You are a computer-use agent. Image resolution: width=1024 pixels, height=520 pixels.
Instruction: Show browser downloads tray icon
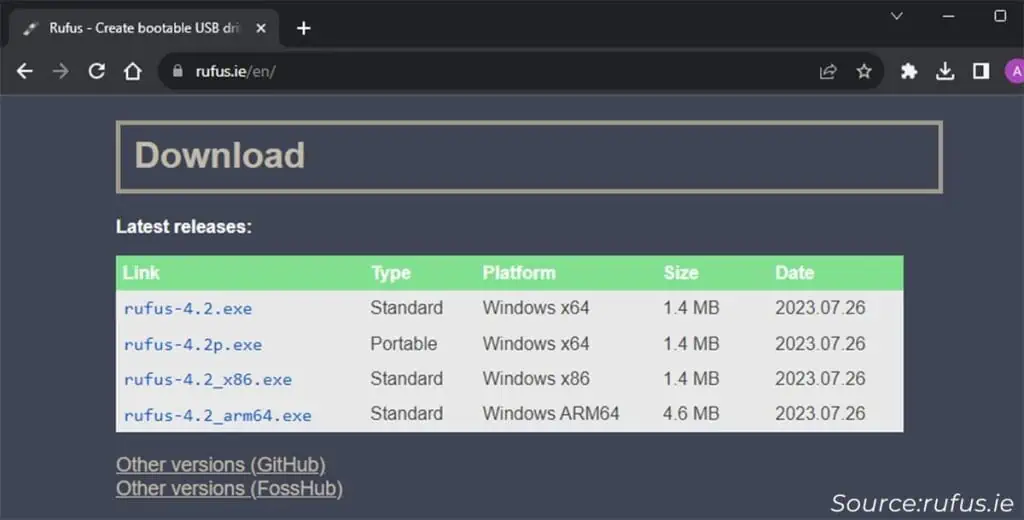tap(945, 71)
